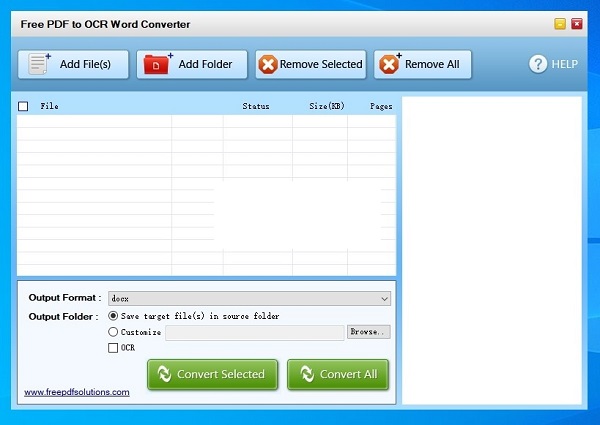Click the custom output folder path field
Screen dimensions: 600x425
coord(254,332)
